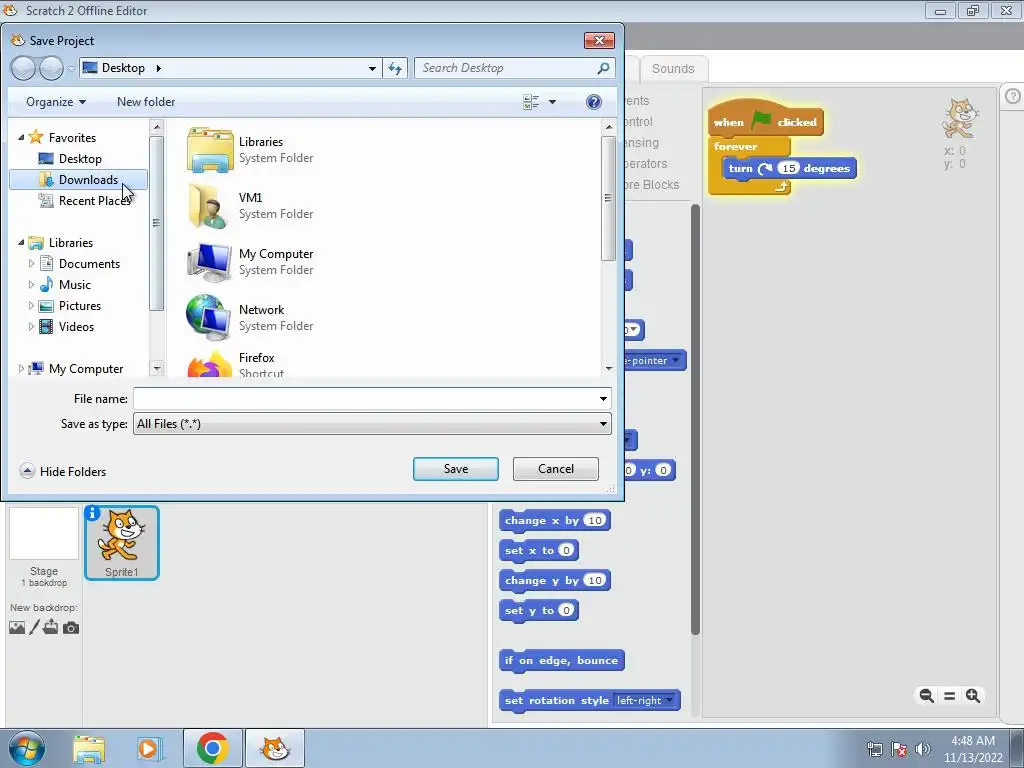Paint new backdrop with brush icon

[x=35, y=628]
